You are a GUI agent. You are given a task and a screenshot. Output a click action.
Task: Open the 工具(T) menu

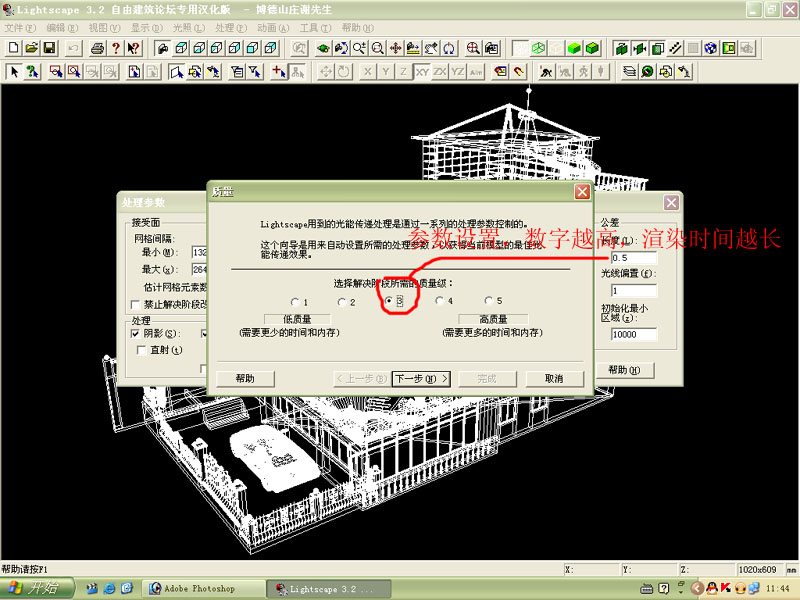pos(315,28)
